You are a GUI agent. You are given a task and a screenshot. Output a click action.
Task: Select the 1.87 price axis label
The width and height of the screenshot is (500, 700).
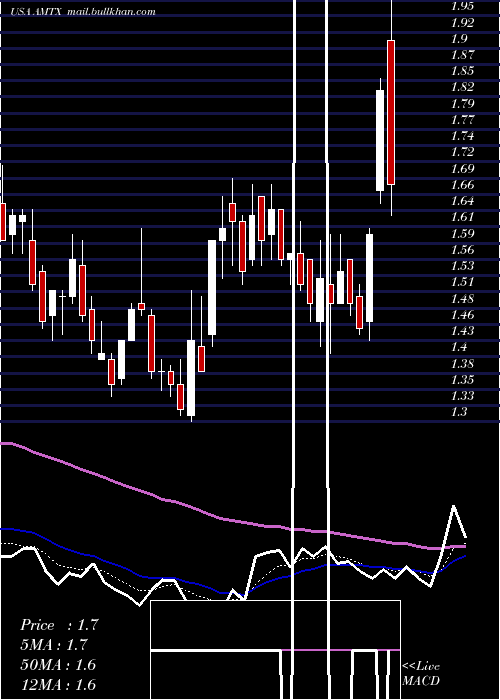click(462, 55)
